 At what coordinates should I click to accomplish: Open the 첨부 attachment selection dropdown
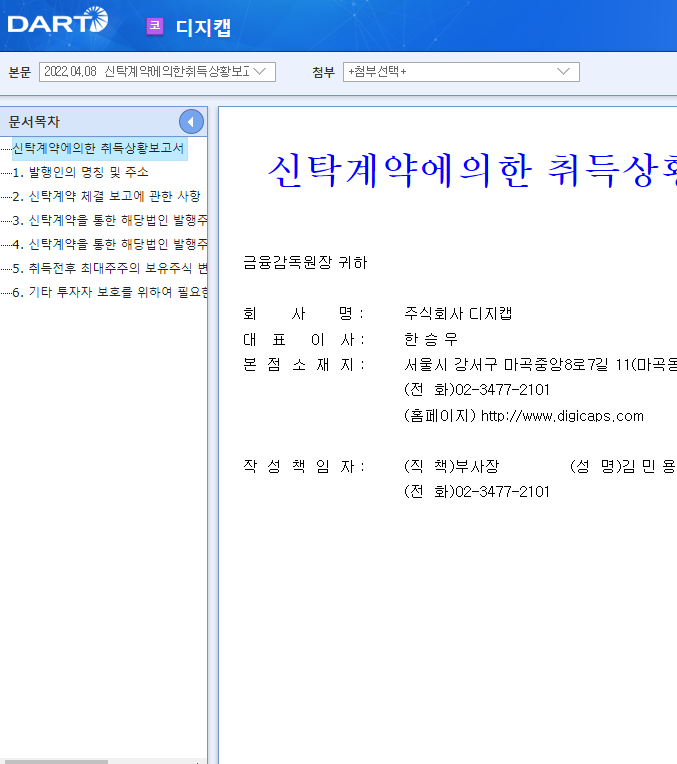click(x=461, y=72)
